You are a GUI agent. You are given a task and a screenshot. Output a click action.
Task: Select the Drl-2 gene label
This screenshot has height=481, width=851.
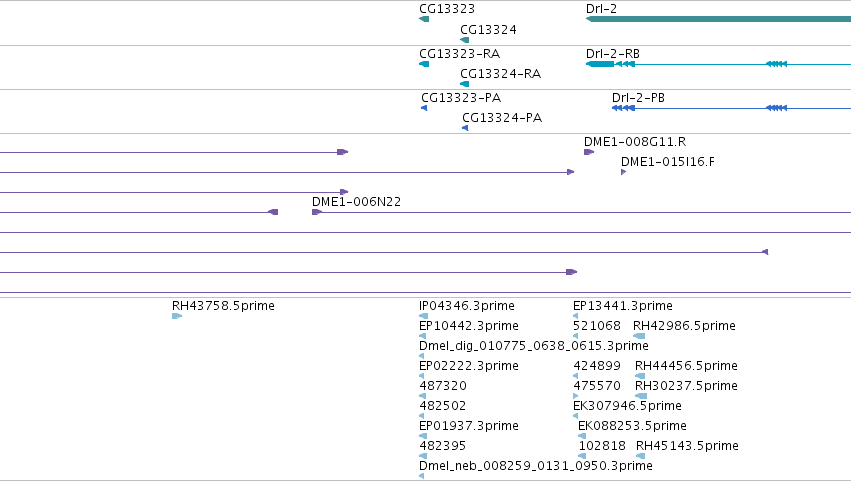601,9
